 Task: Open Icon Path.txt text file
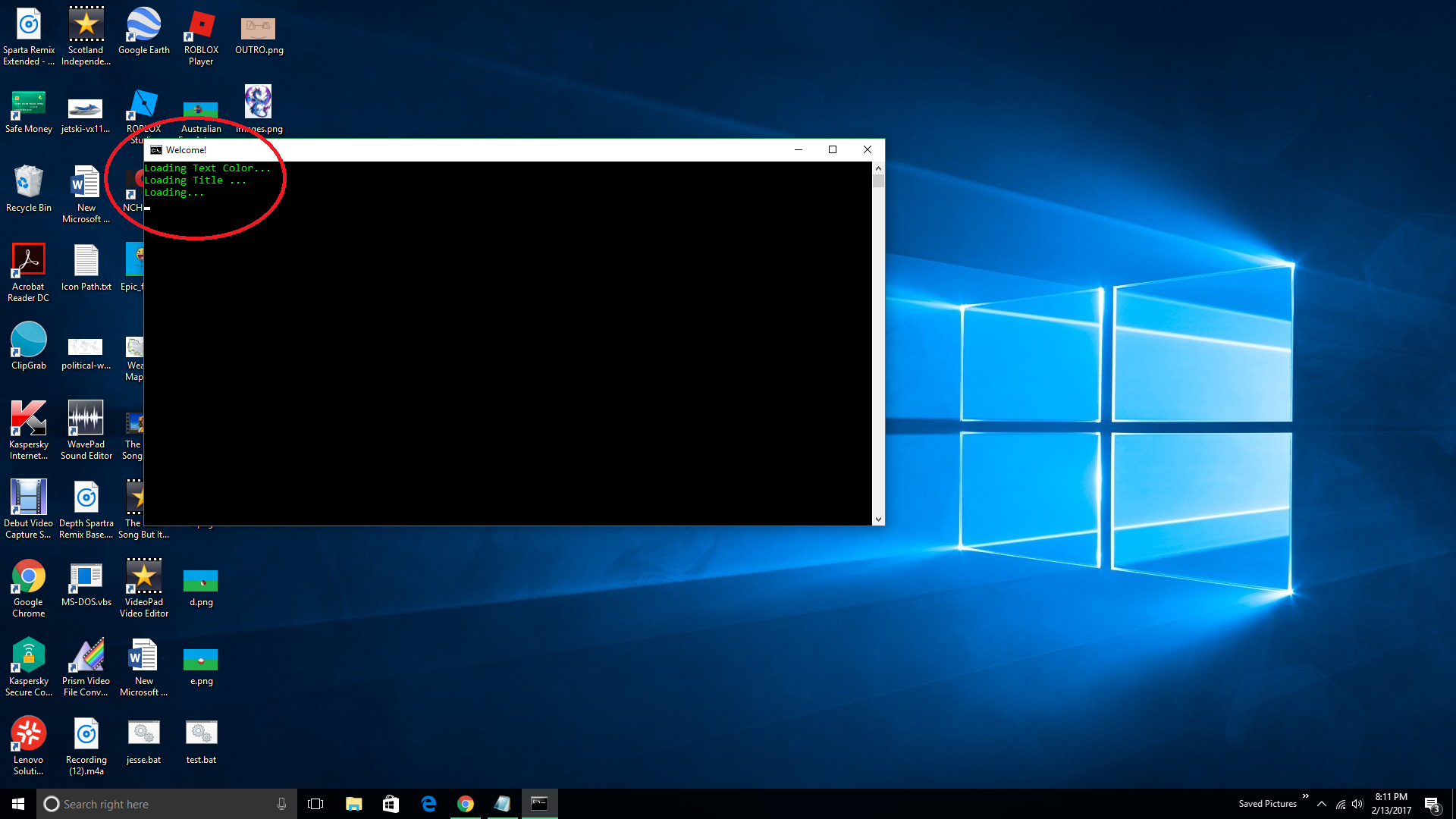[86, 262]
